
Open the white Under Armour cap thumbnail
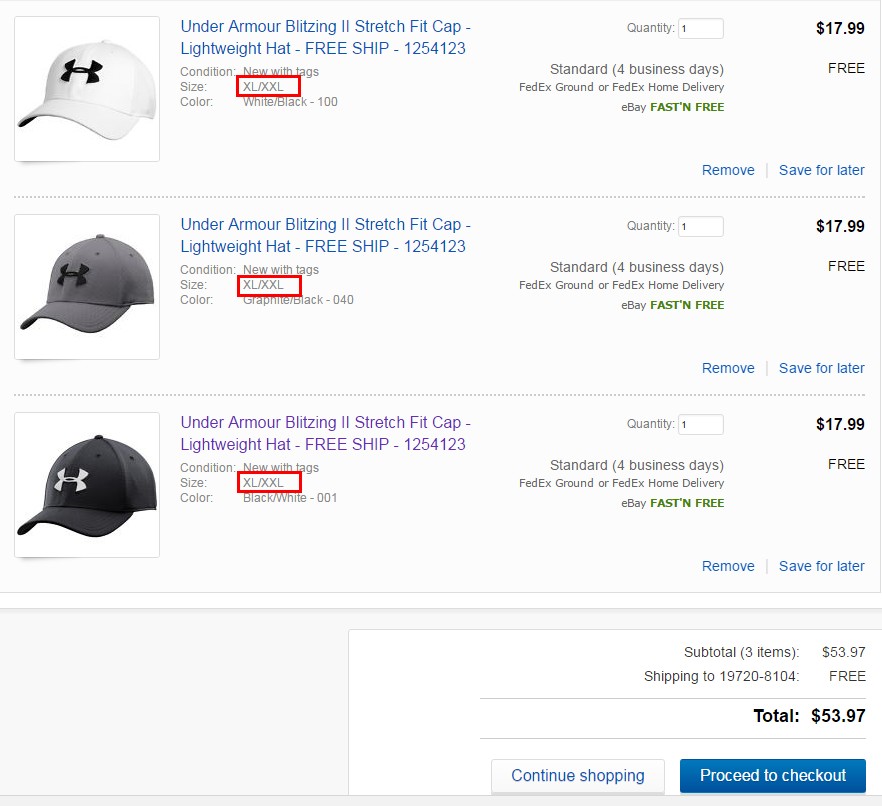pyautogui.click(x=87, y=89)
